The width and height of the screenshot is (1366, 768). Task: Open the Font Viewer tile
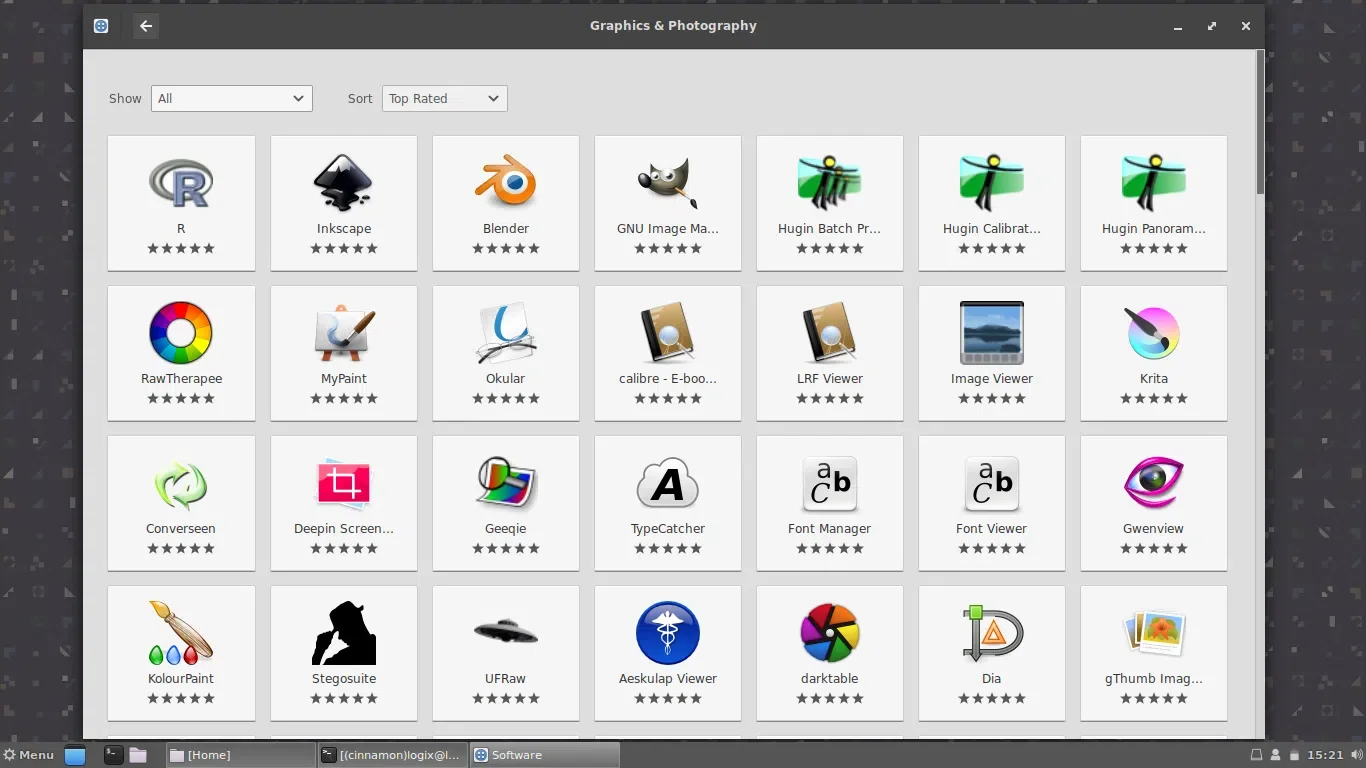coord(992,503)
